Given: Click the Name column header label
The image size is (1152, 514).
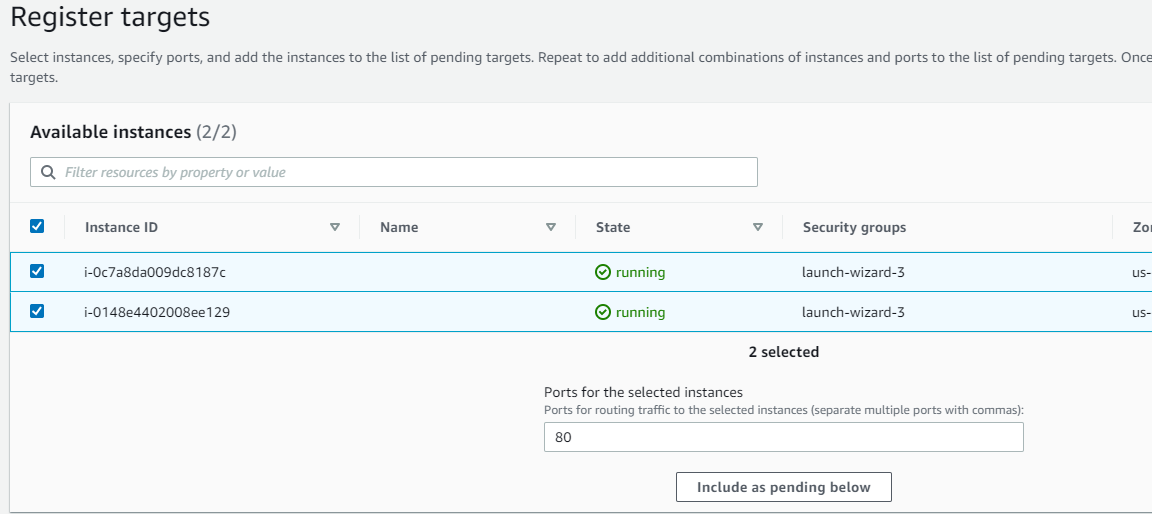Looking at the screenshot, I should click(x=399, y=227).
